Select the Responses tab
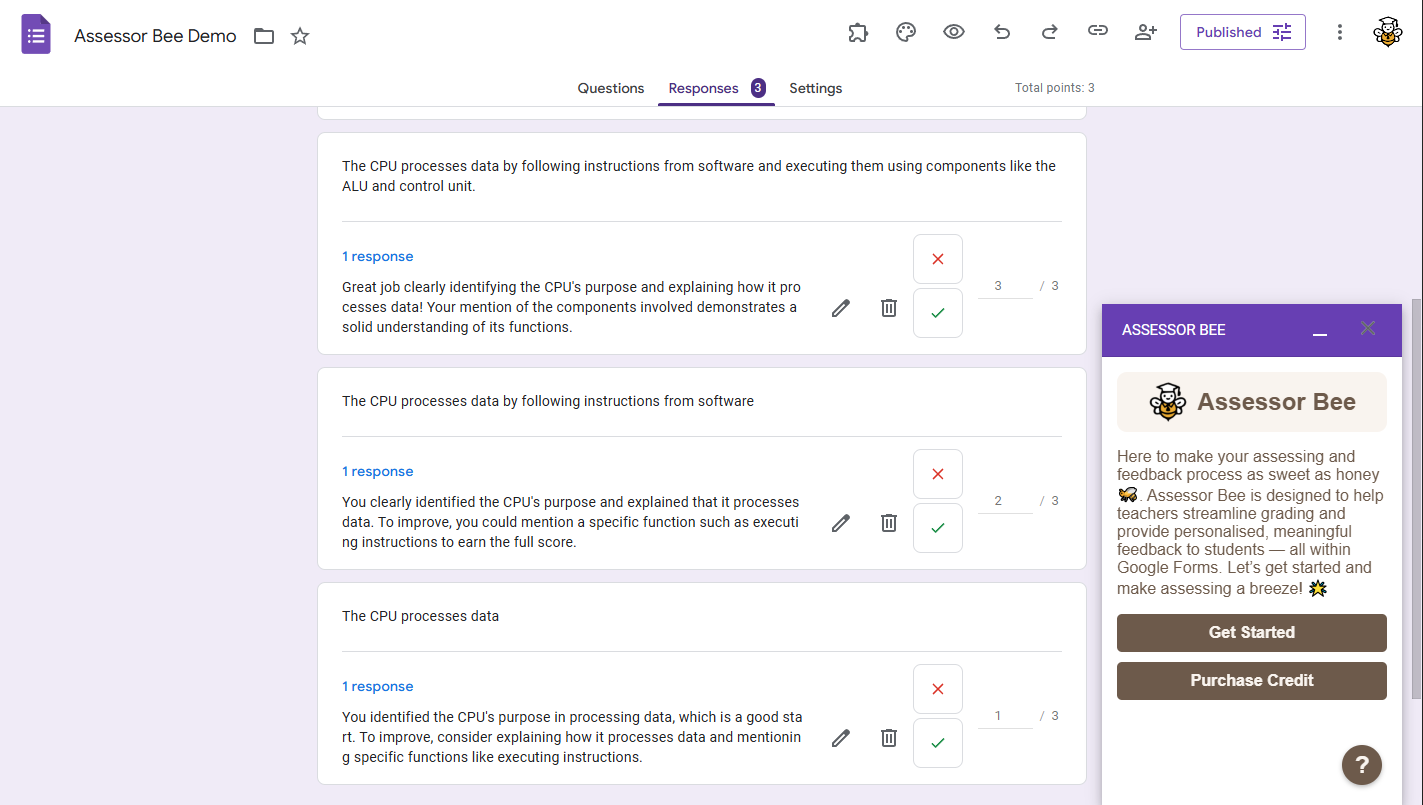Screen dimensions: 1423x805 coord(716,88)
